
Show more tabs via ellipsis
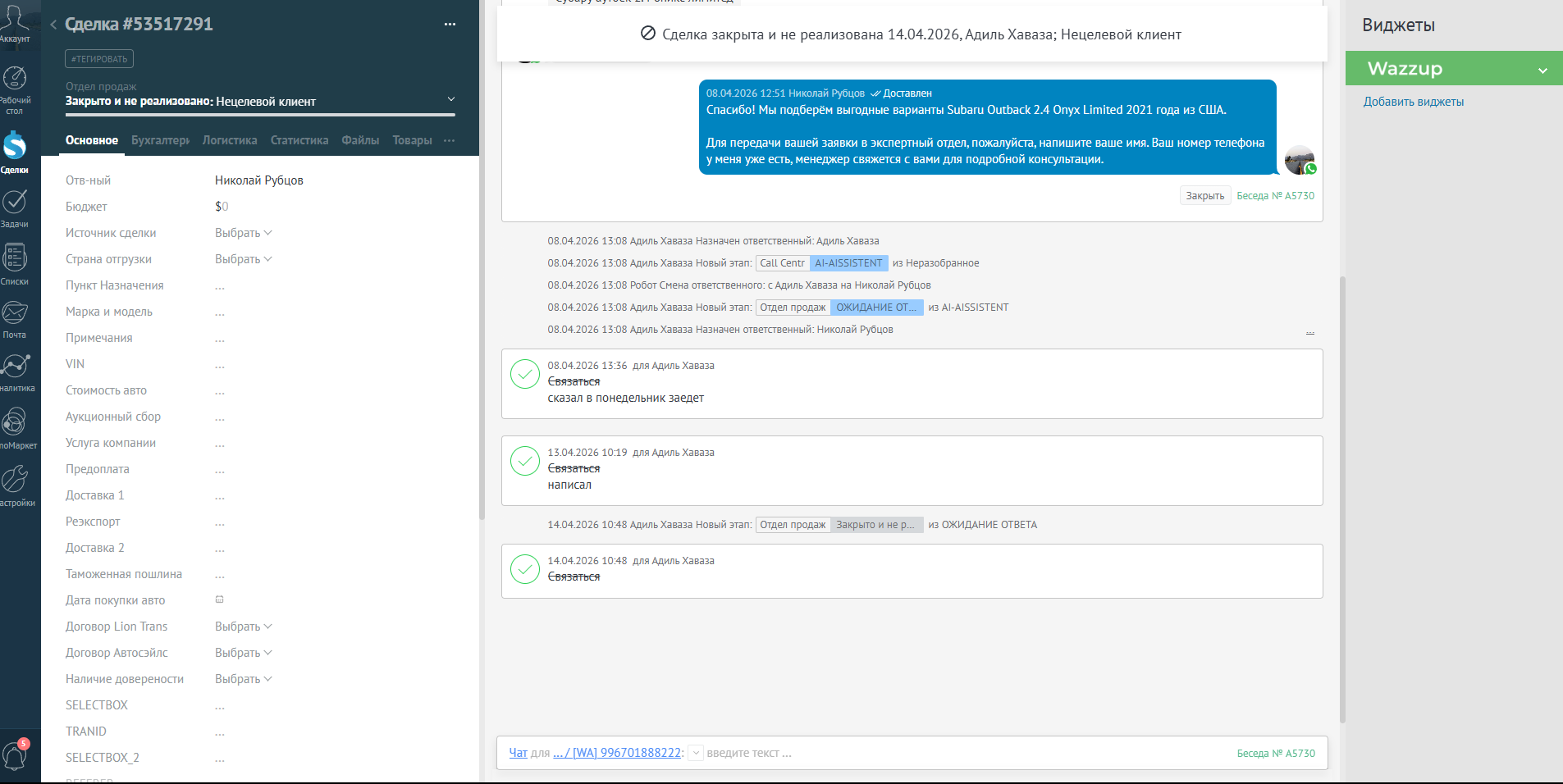coord(449,141)
